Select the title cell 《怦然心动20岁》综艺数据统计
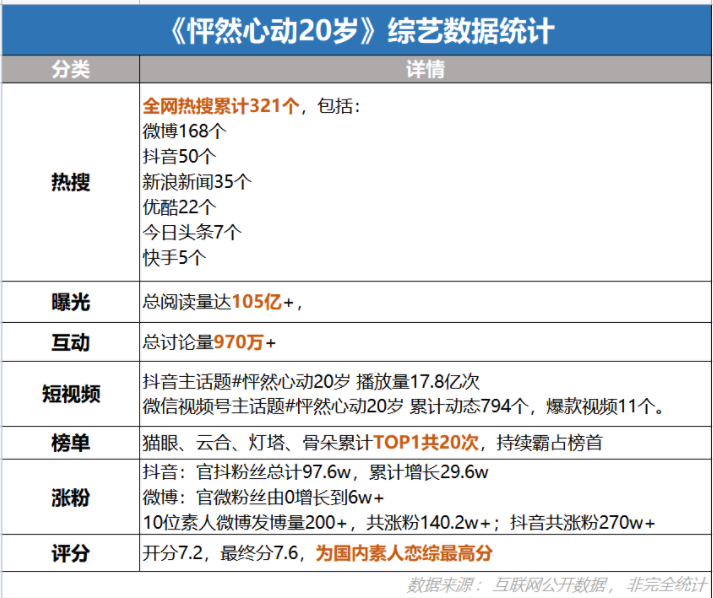This screenshot has width=713, height=598. click(356, 30)
